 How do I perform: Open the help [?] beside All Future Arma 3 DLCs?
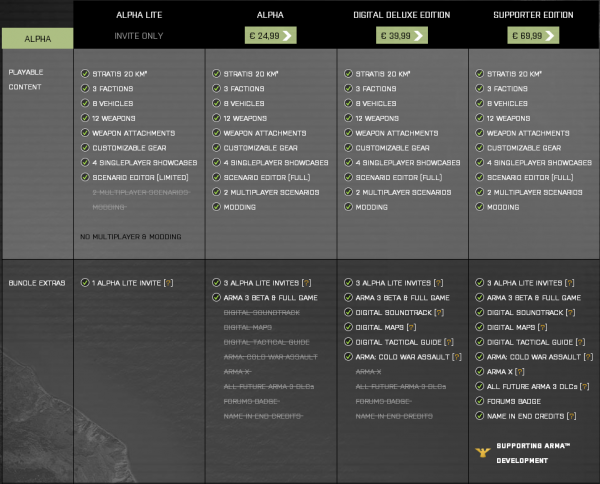[x=585, y=386]
